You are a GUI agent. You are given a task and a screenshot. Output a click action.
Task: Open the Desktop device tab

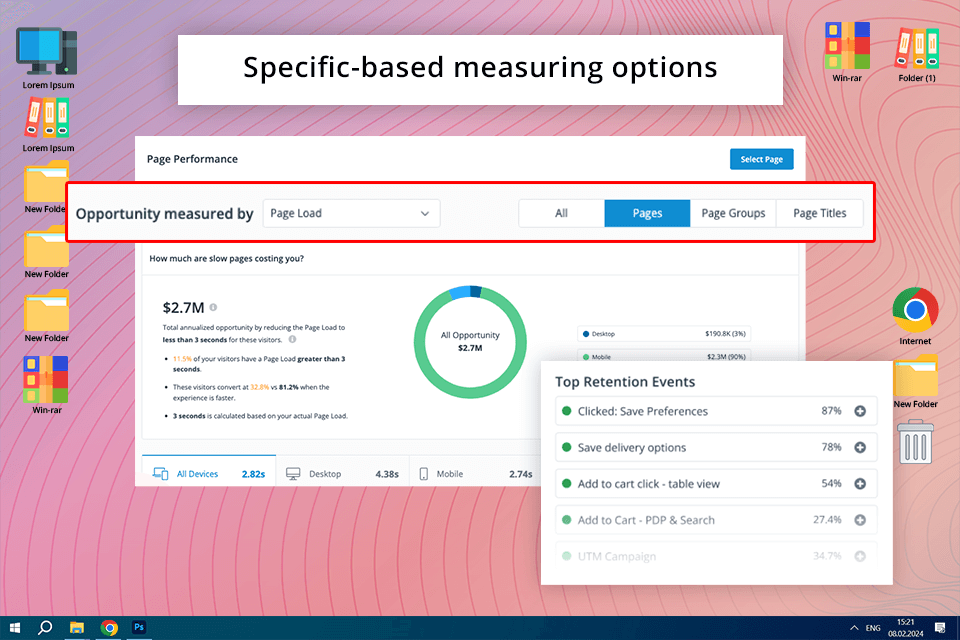click(x=340, y=474)
